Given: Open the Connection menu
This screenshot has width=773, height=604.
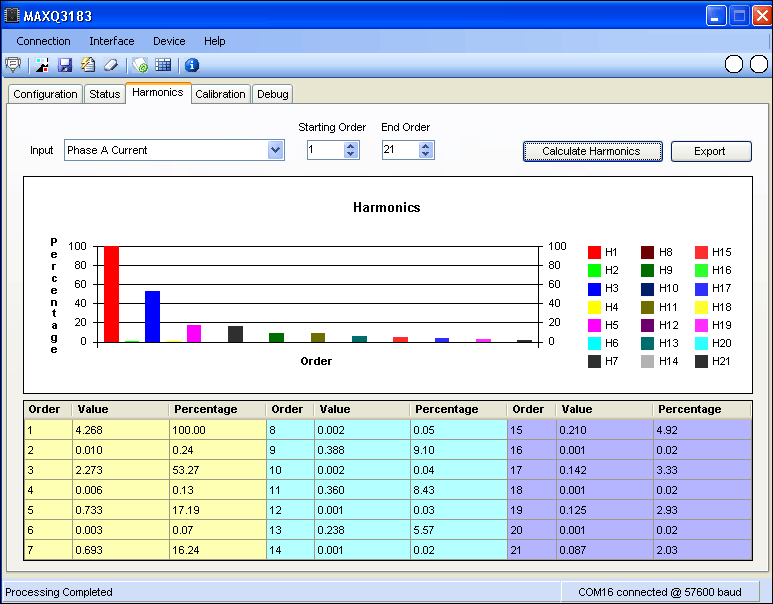Looking at the screenshot, I should tap(43, 41).
